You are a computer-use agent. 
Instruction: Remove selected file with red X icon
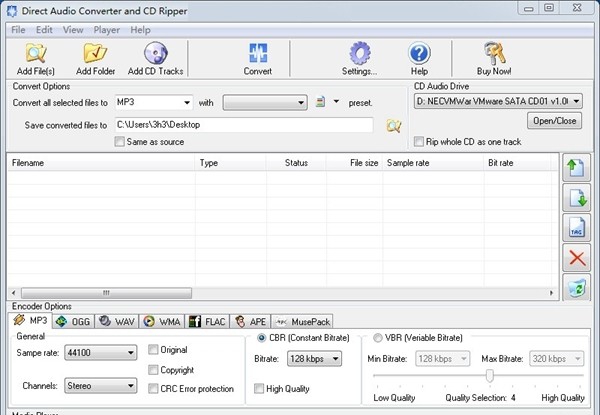576,258
